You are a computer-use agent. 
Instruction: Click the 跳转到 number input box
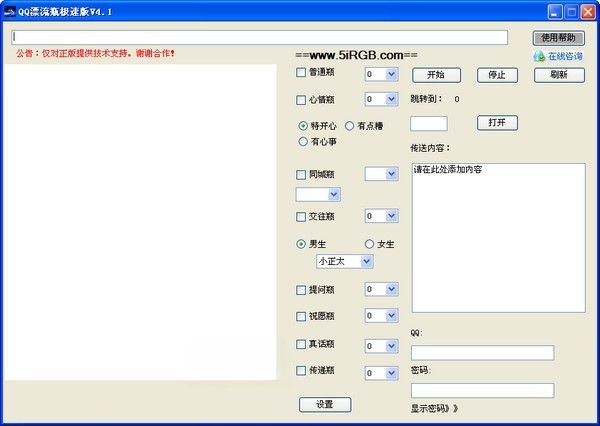tap(429, 124)
